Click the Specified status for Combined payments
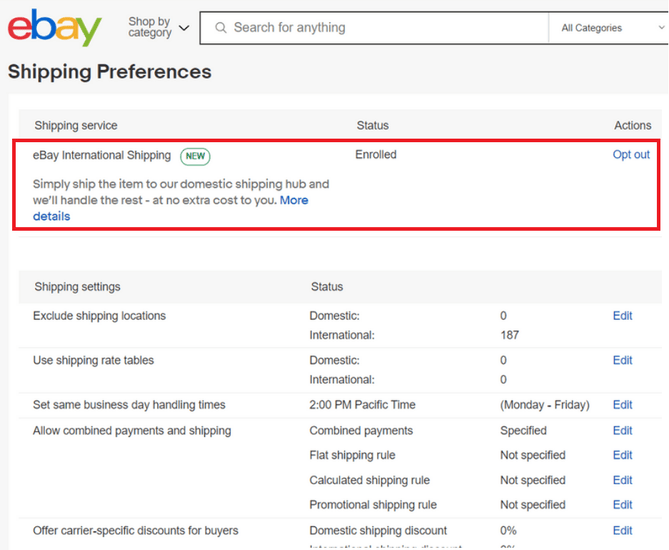 pyautogui.click(x=524, y=431)
